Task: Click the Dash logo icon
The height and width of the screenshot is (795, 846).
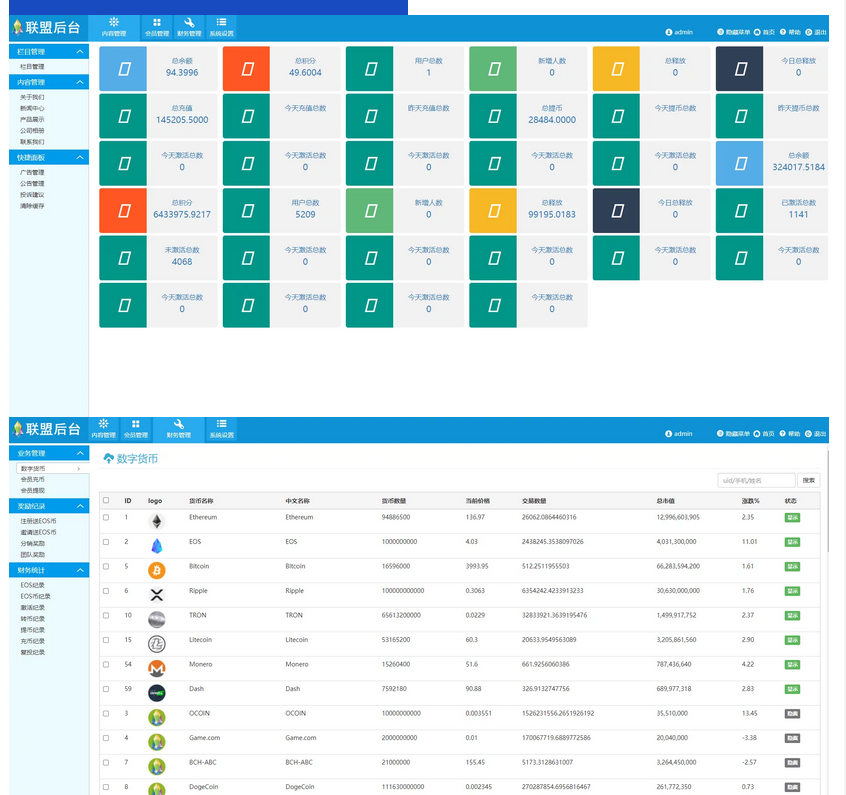Action: point(156,692)
